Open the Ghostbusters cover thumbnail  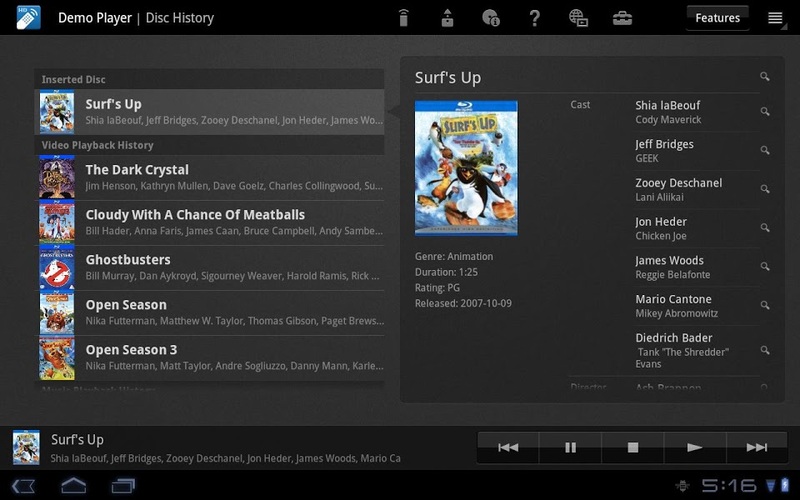57,267
